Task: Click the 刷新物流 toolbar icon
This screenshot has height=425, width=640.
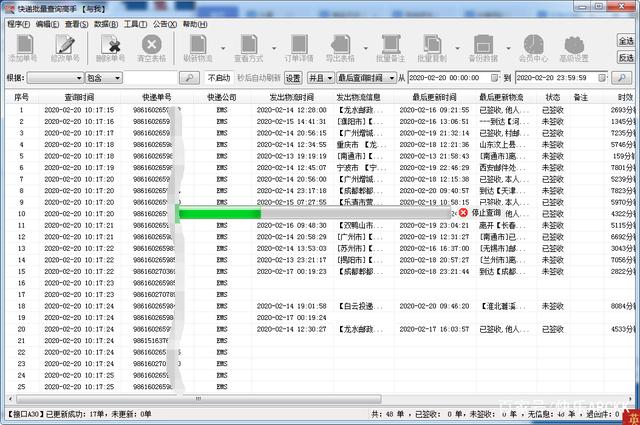Action: tap(198, 48)
